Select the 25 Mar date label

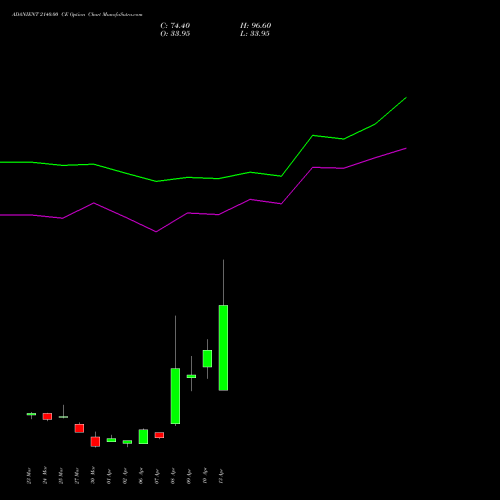pyautogui.click(x=61, y=476)
